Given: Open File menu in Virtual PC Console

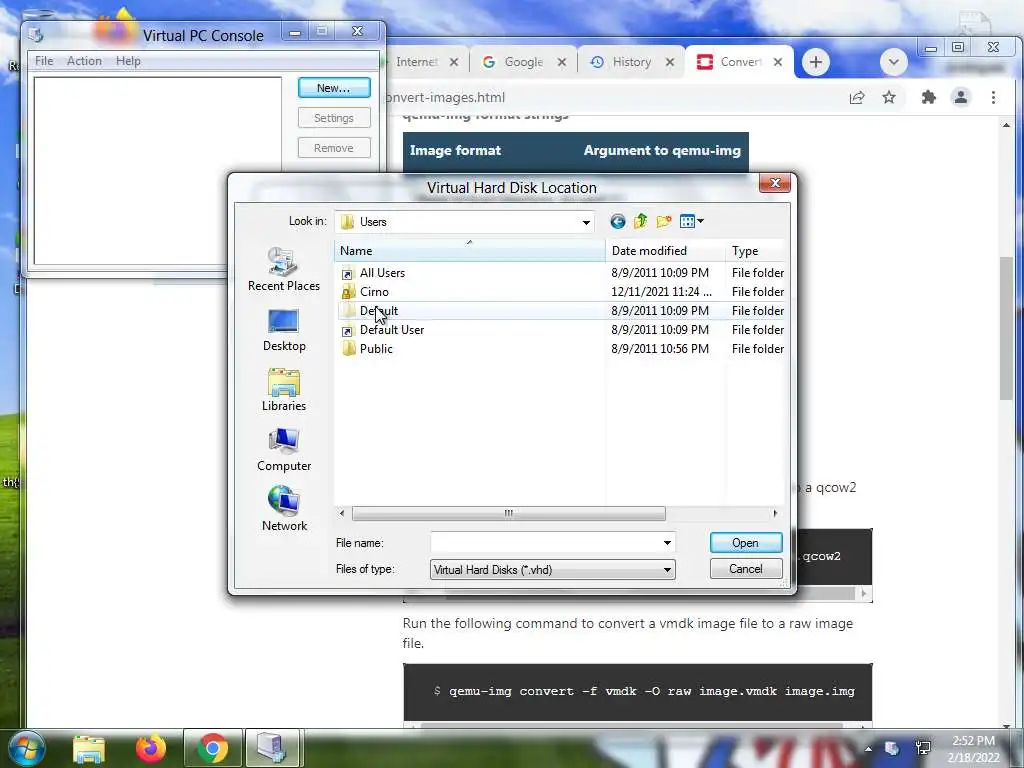Looking at the screenshot, I should (44, 61).
